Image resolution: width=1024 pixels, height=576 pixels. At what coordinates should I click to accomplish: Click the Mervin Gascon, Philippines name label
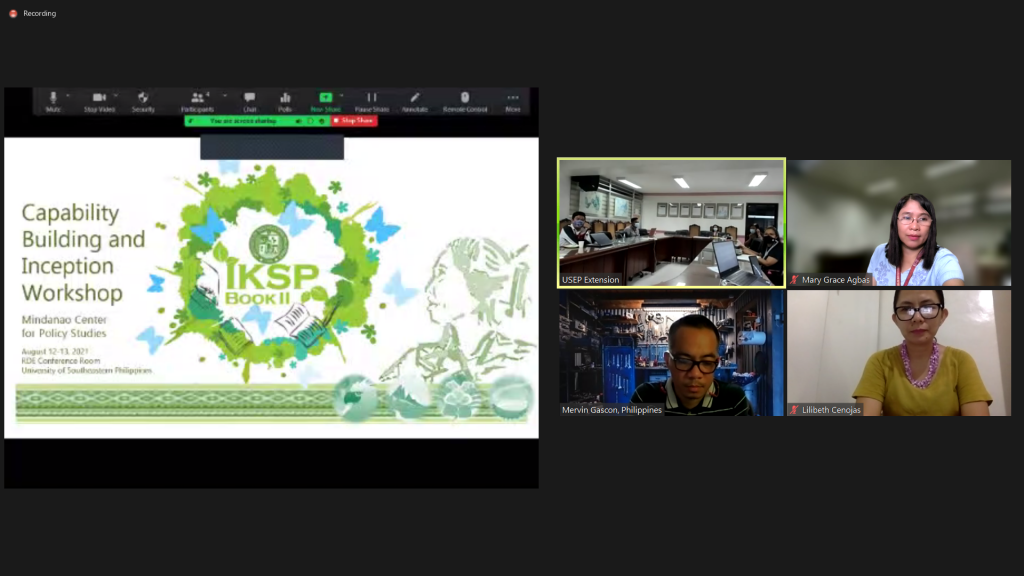(612, 410)
